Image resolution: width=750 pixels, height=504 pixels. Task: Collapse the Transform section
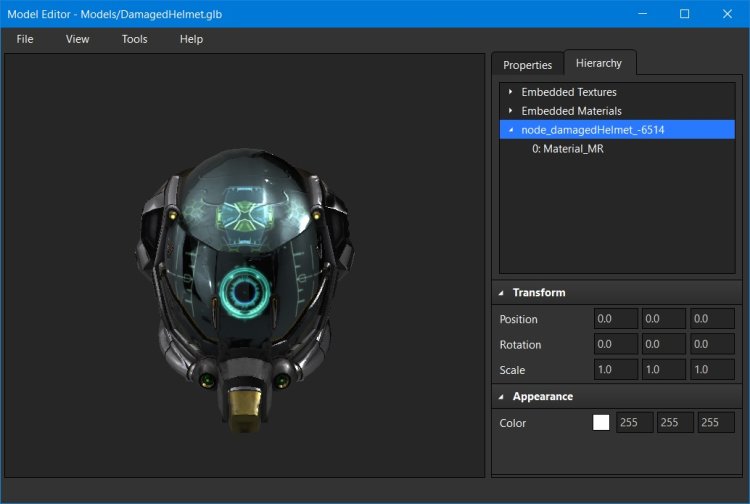[502, 293]
